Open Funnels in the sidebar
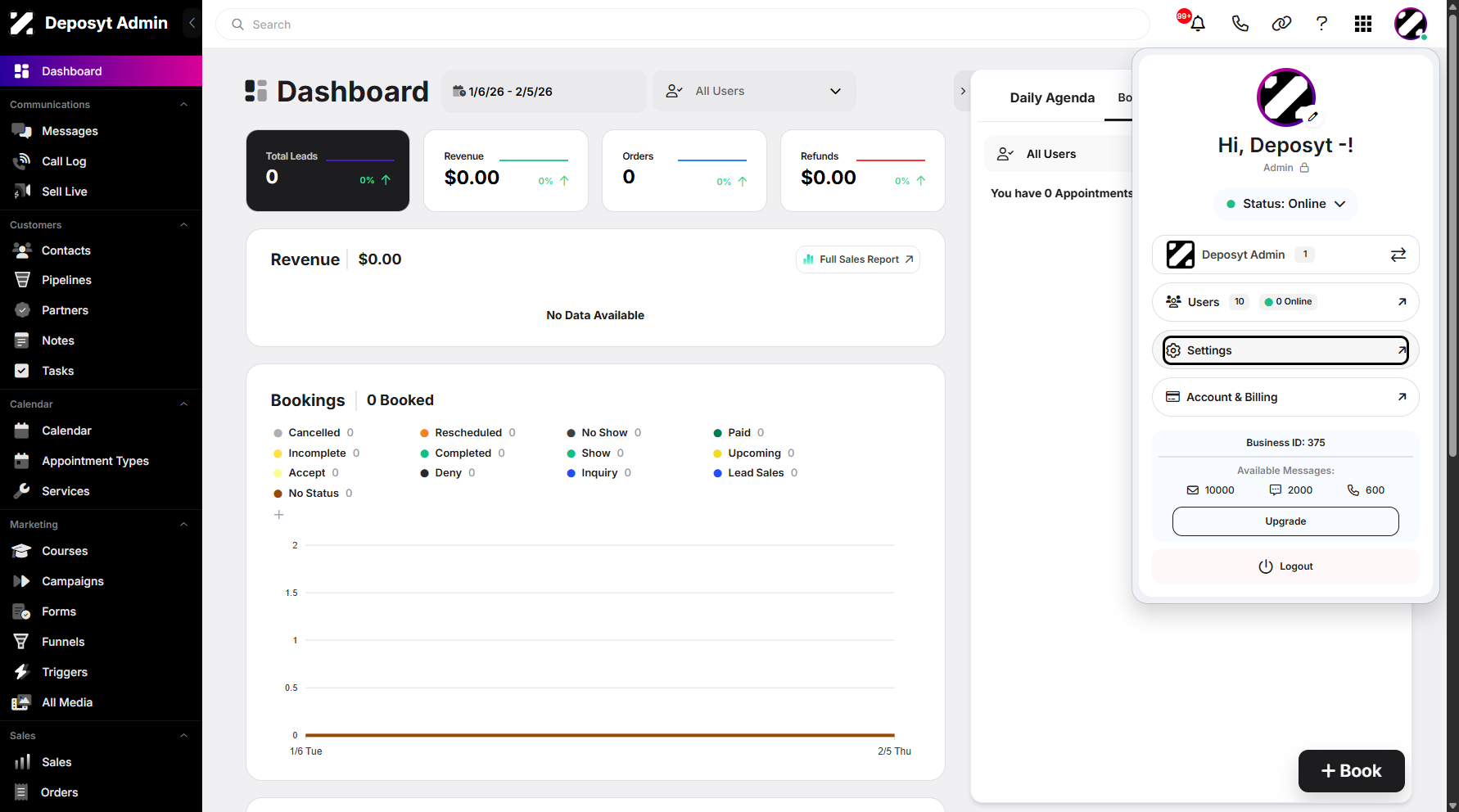This screenshot has height=812, width=1459. click(101, 642)
